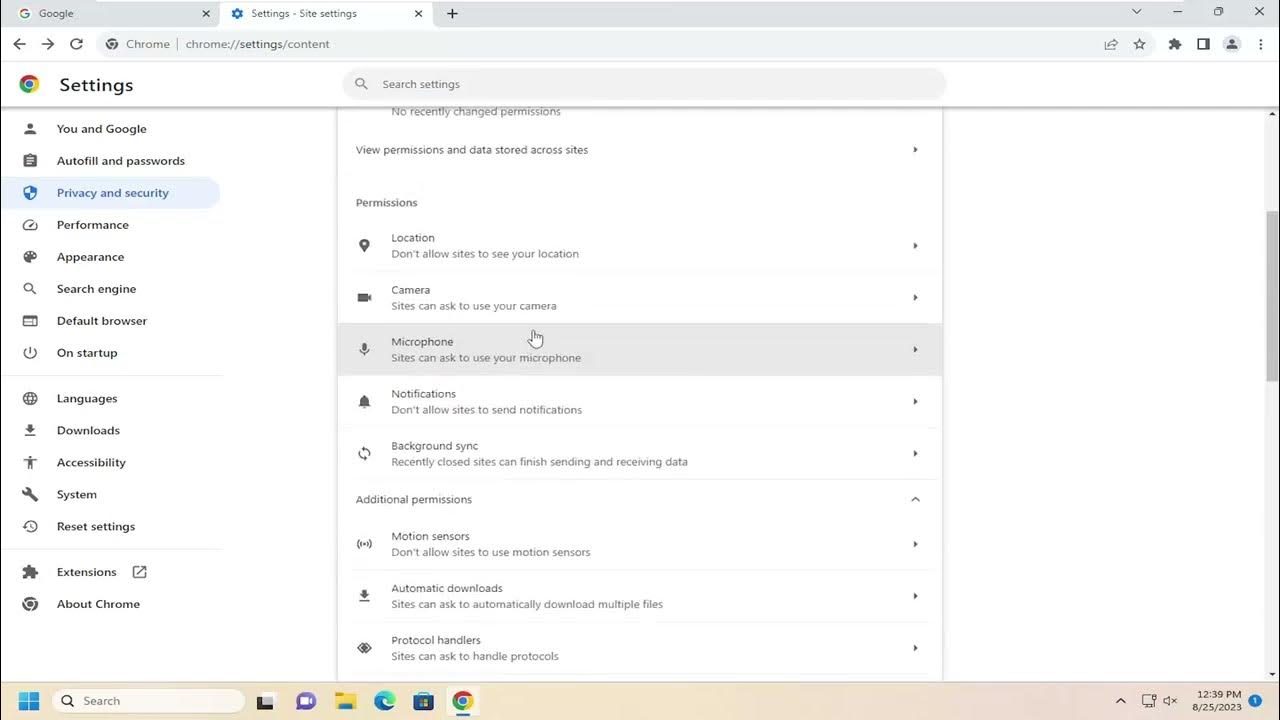Click the arrow on the Motion sensors row
Screen dimensions: 1280x720
(915, 544)
